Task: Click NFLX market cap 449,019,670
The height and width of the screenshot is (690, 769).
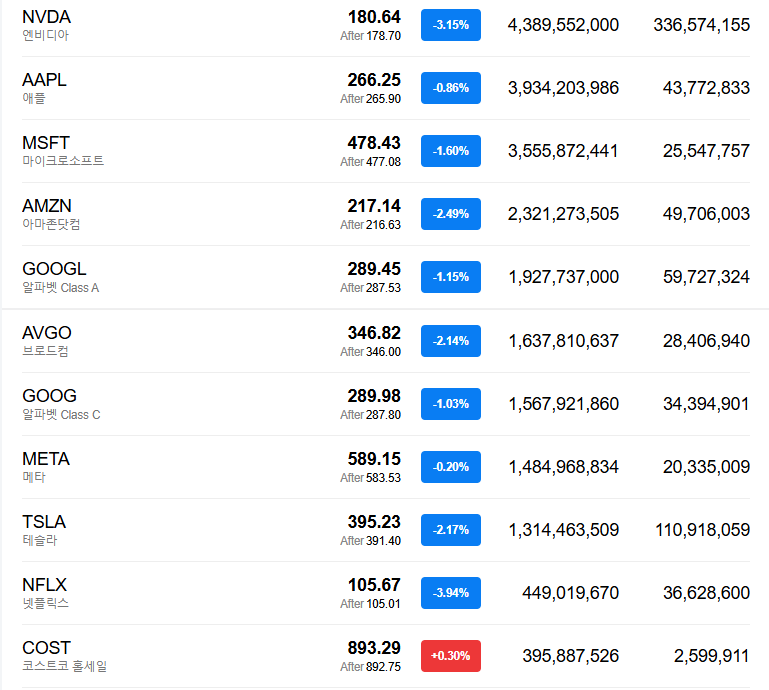Action: coord(570,593)
